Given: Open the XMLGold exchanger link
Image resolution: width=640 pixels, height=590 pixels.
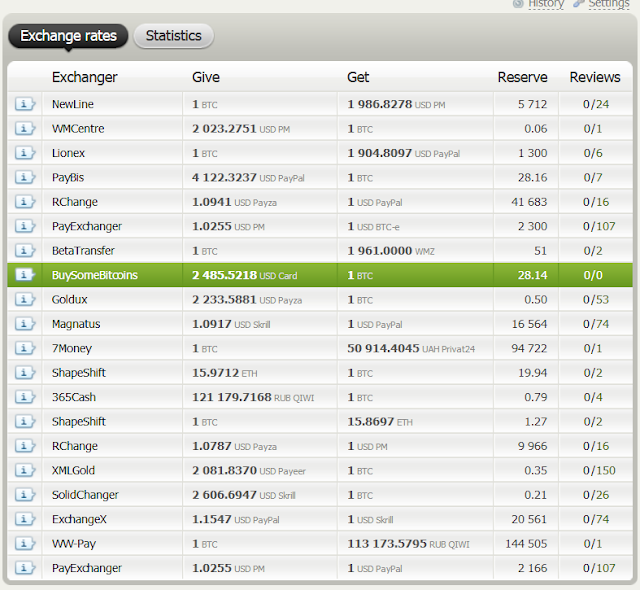Looking at the screenshot, I should (x=73, y=470).
